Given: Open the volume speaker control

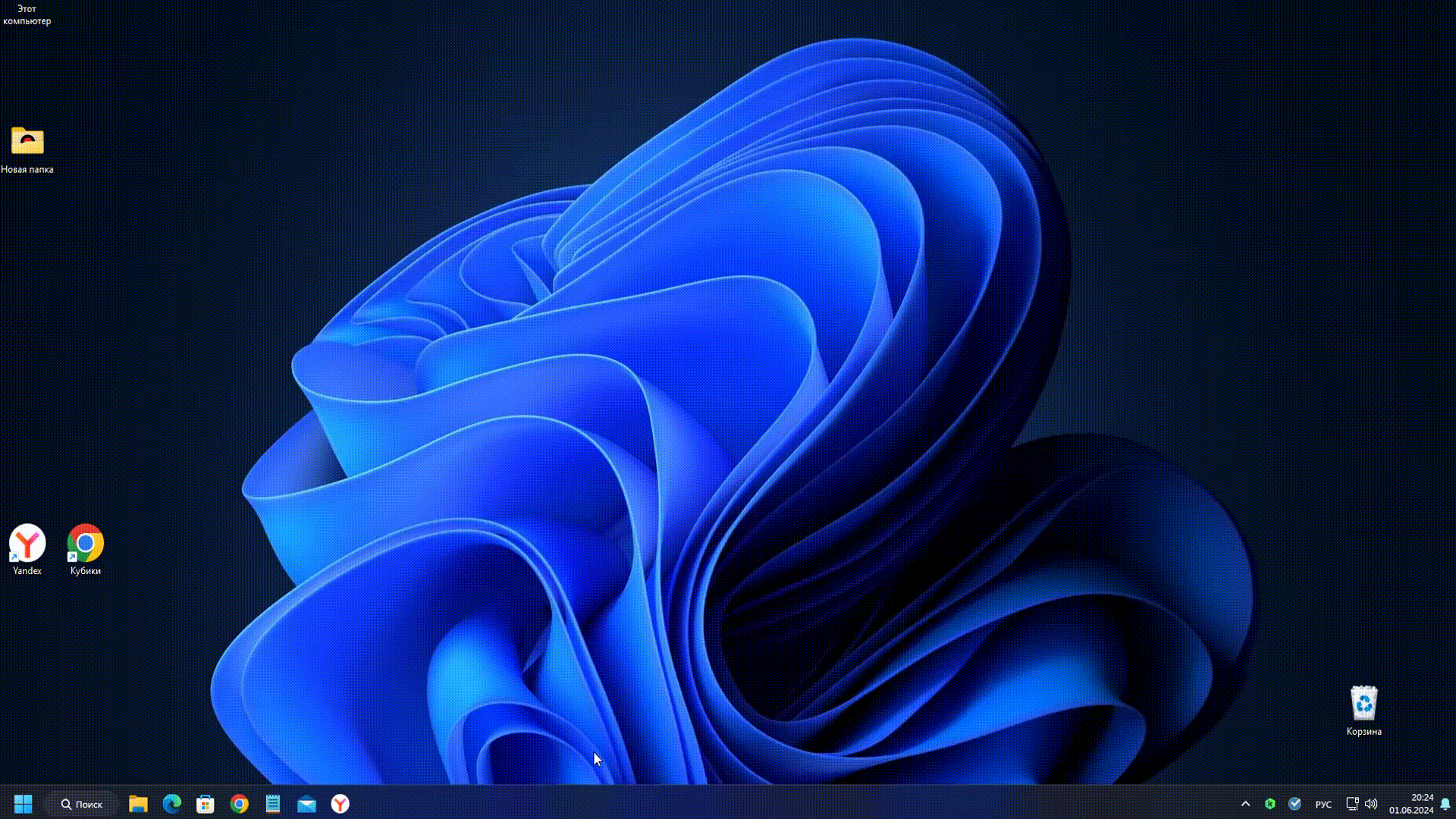Looking at the screenshot, I should point(1371,804).
